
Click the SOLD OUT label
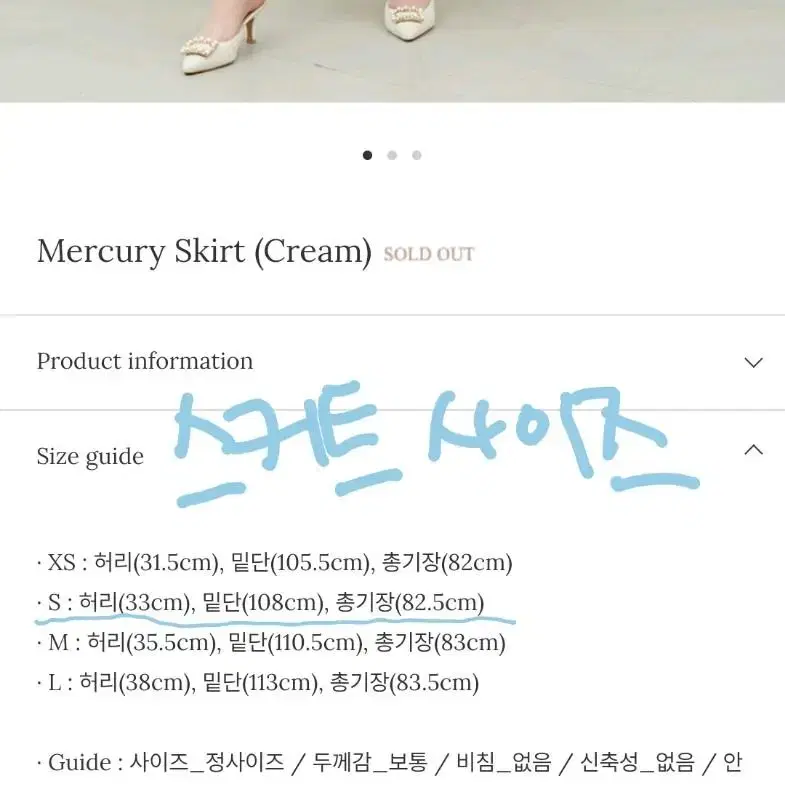click(429, 254)
